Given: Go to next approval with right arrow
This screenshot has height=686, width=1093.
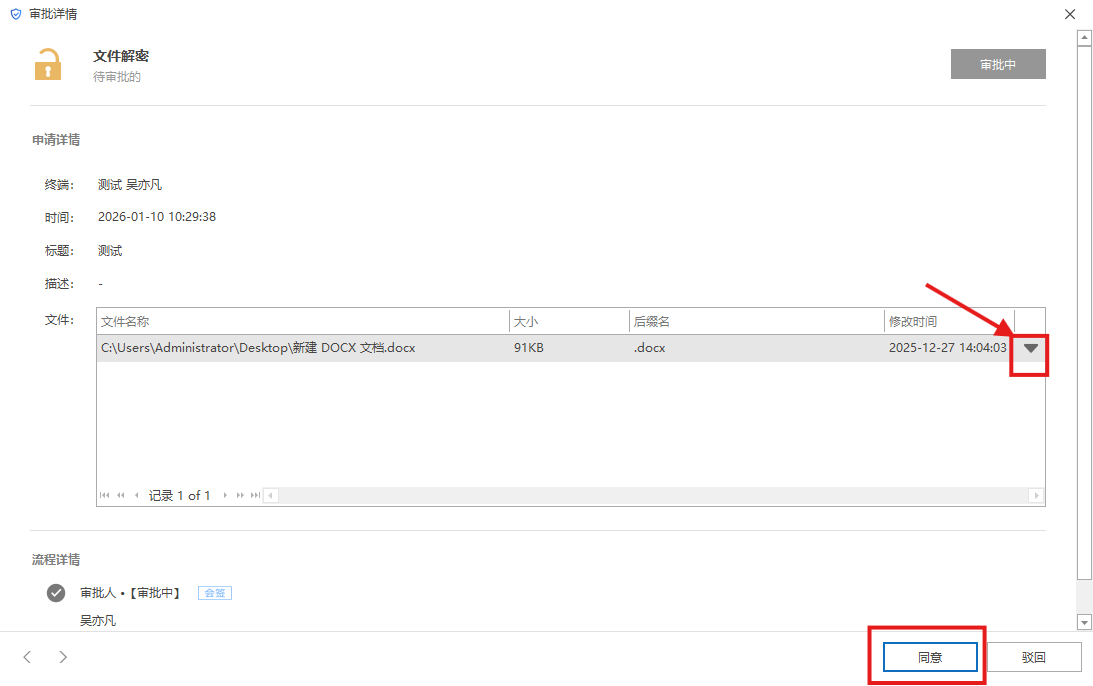Looking at the screenshot, I should [x=63, y=657].
